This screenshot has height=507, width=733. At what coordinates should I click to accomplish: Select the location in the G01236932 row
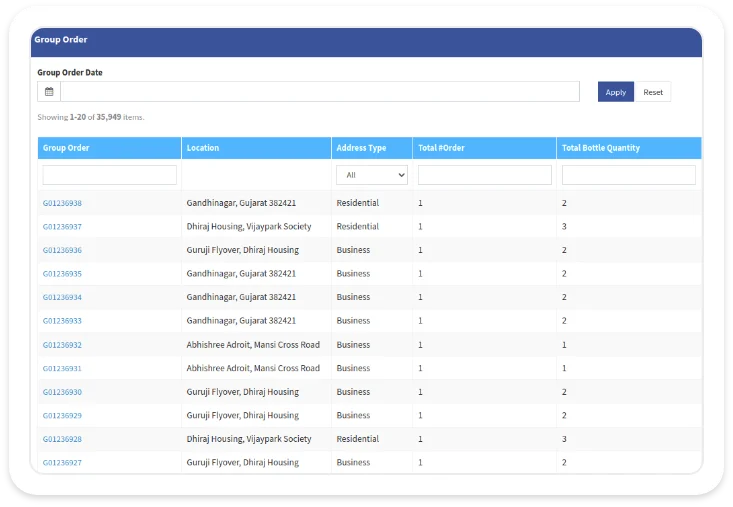253,345
